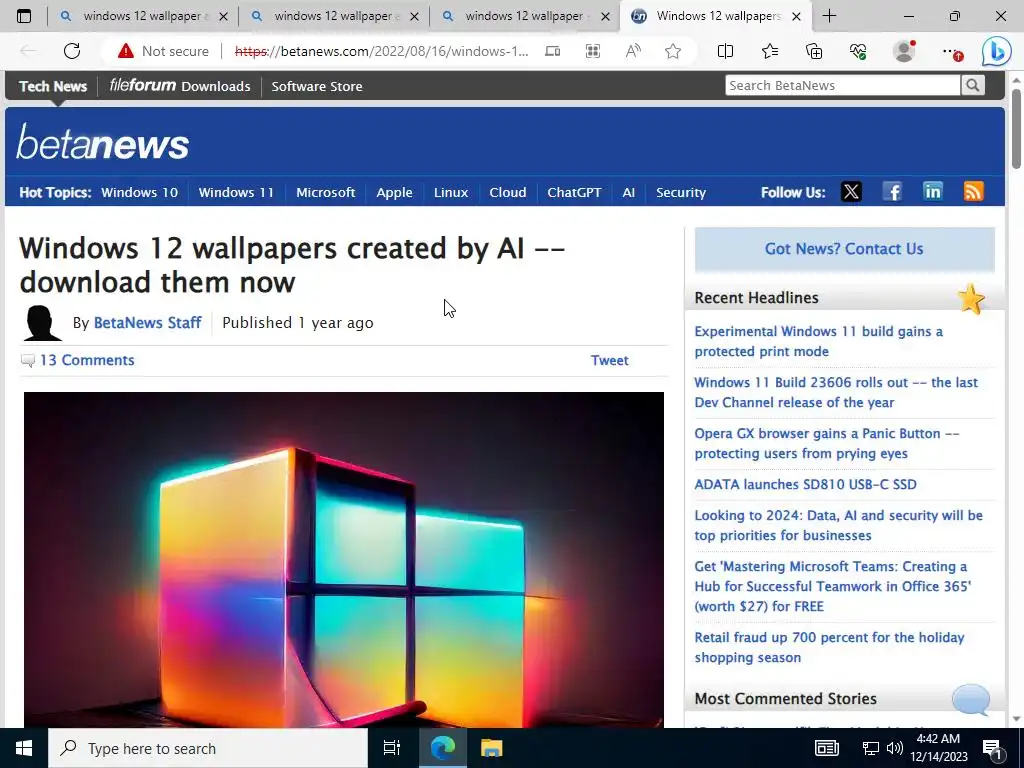Open the volume speaker tray icon
Viewport: 1024px width, 768px height.
(x=895, y=748)
